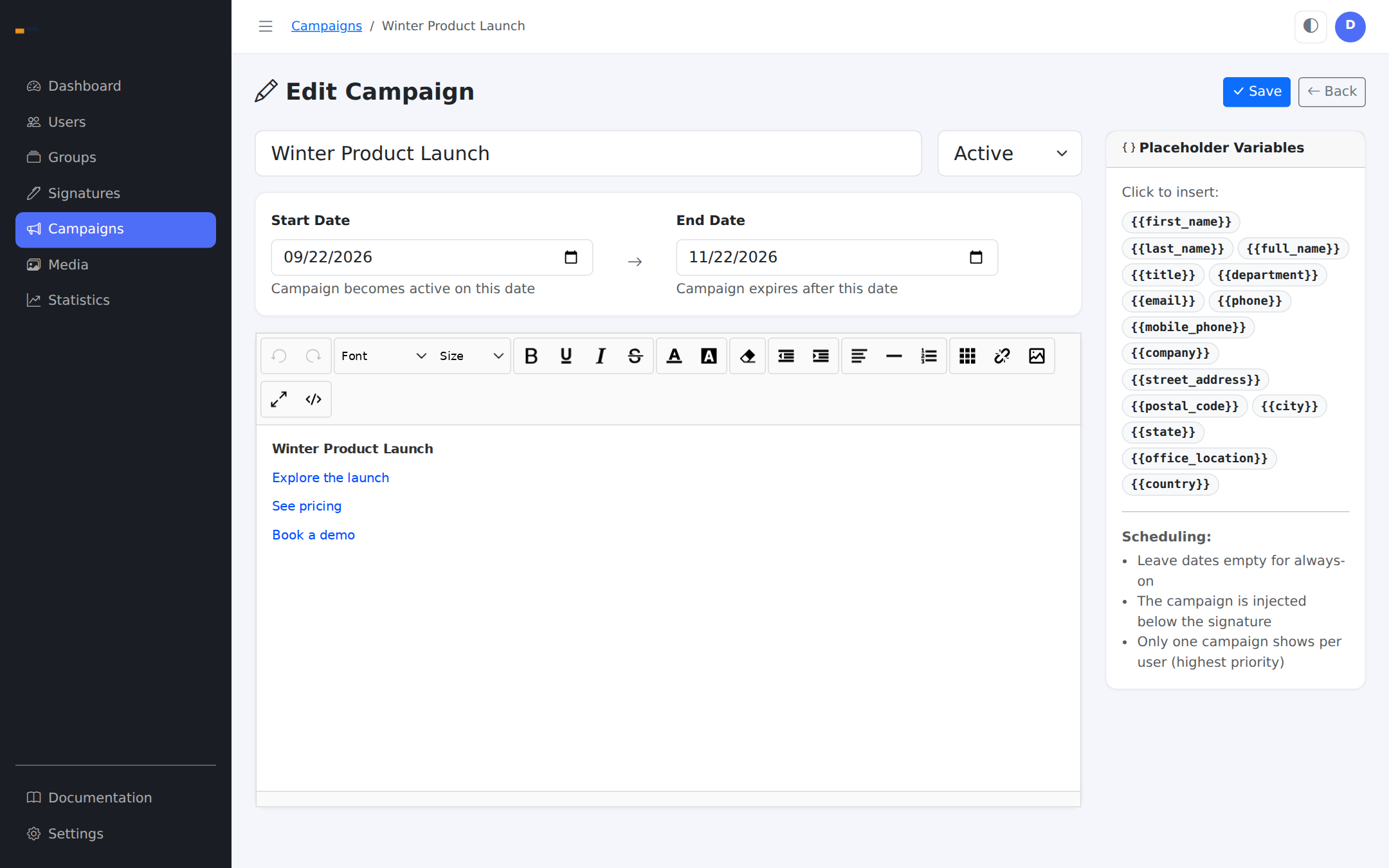Click the numbered list icon

tap(929, 356)
